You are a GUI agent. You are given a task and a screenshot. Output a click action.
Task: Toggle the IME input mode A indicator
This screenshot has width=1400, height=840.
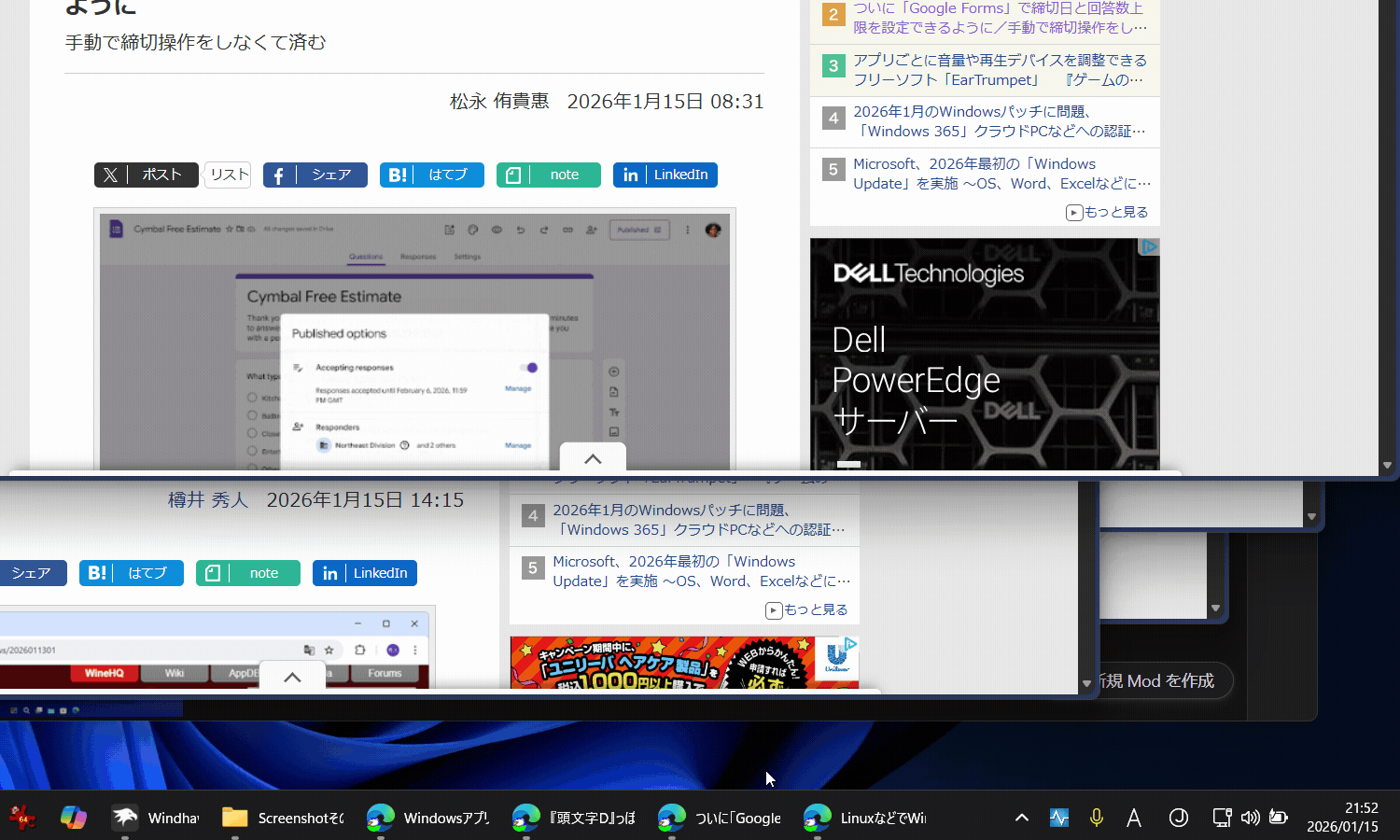pyautogui.click(x=1134, y=818)
